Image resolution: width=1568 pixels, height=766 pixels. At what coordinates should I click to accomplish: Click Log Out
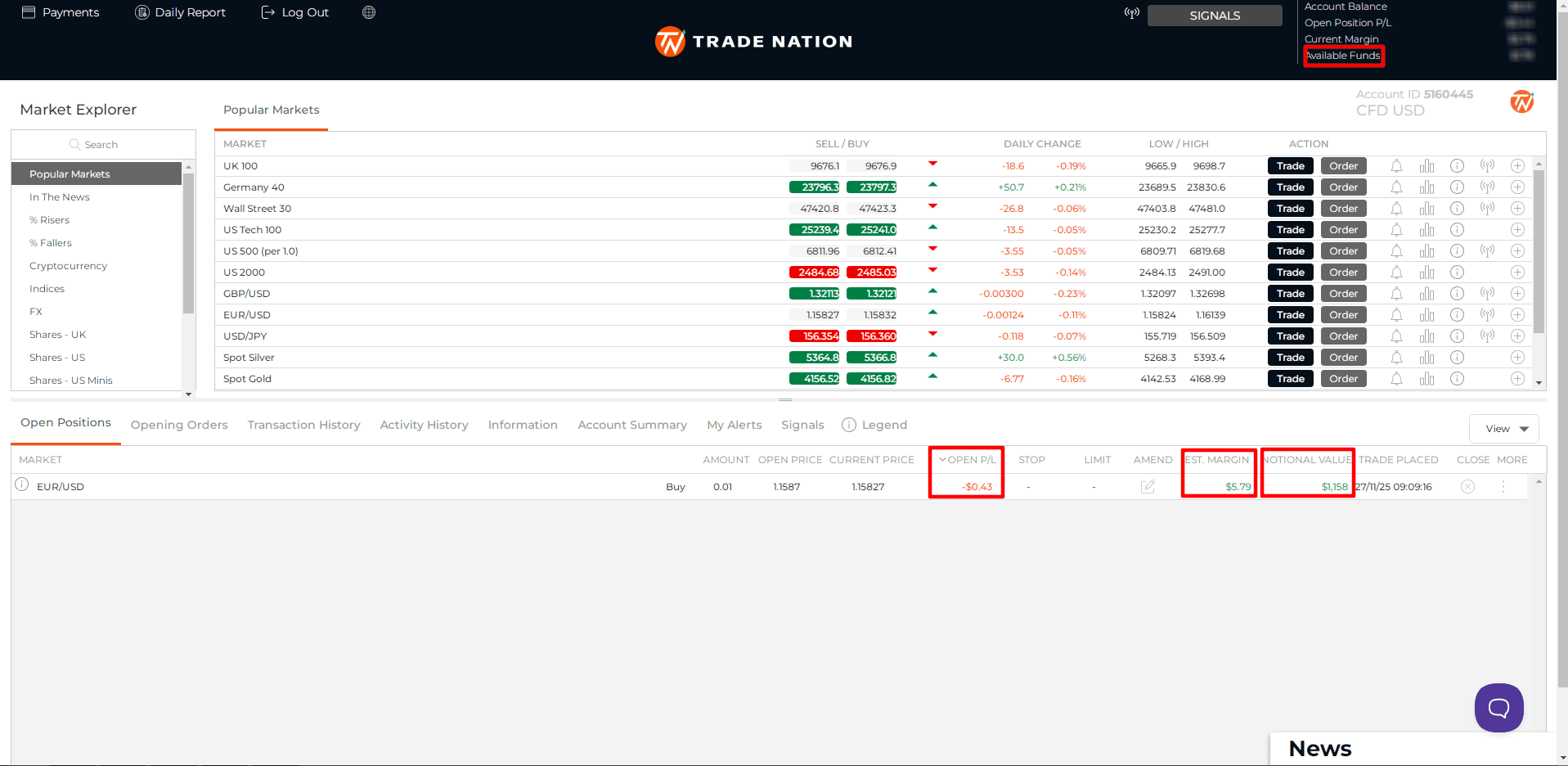pos(294,12)
